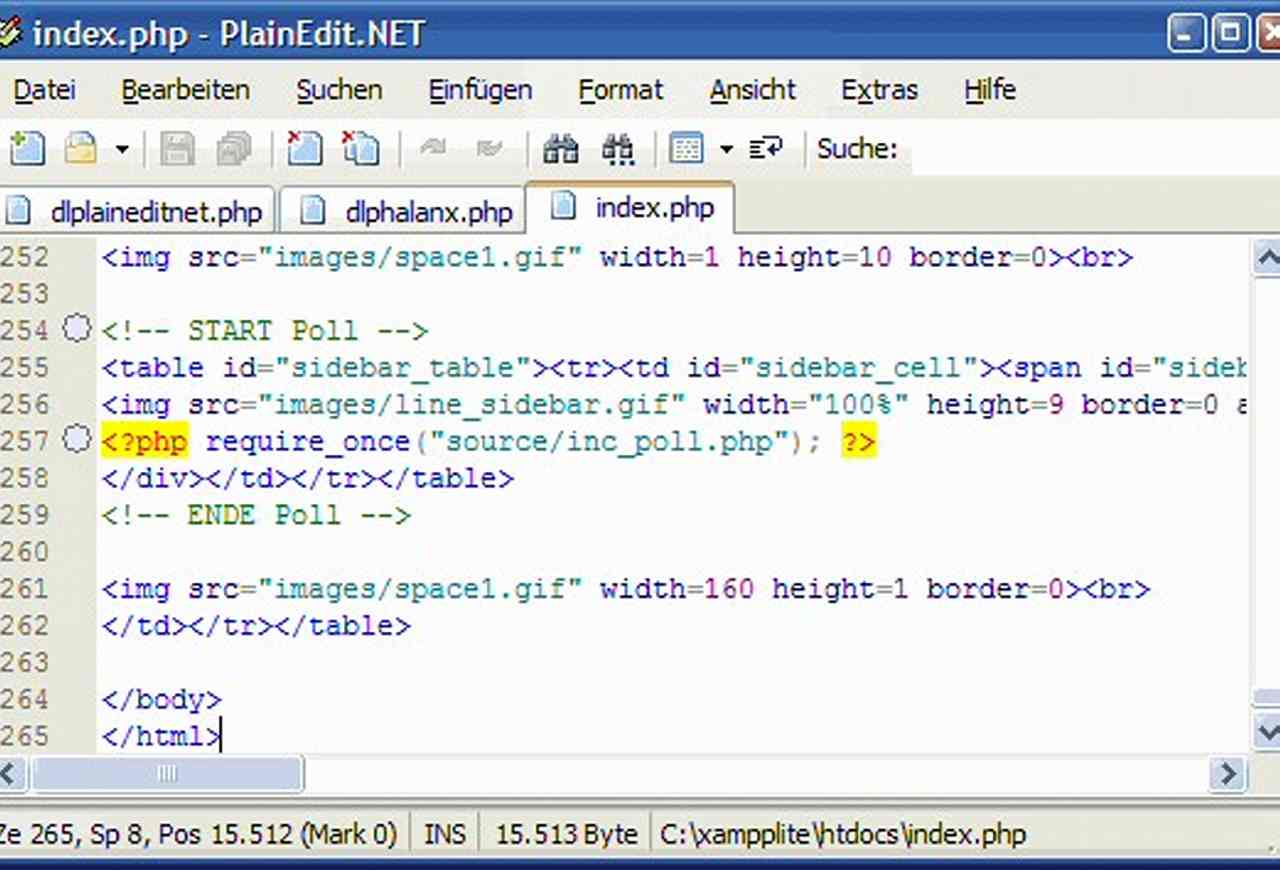Click the horizontal scrollbar thumb
The width and height of the screenshot is (1280, 870).
(x=167, y=773)
